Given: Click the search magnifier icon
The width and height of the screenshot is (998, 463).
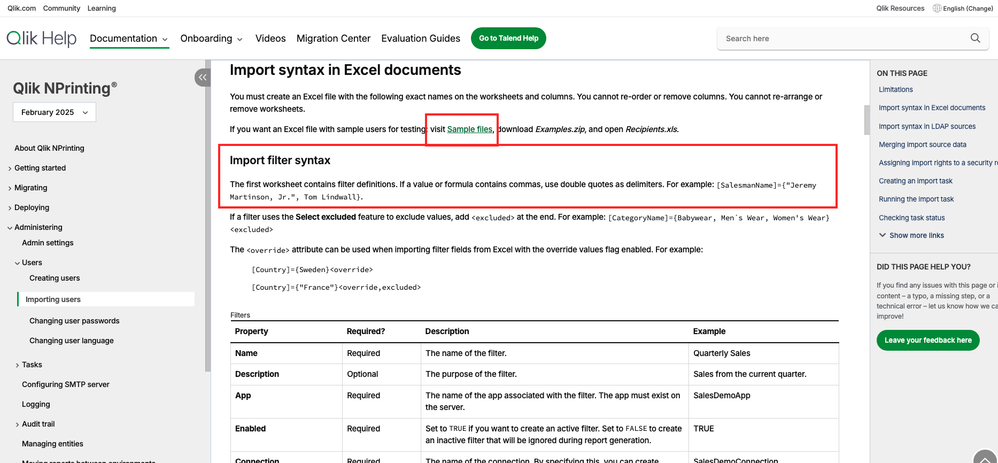Looking at the screenshot, I should [975, 38].
